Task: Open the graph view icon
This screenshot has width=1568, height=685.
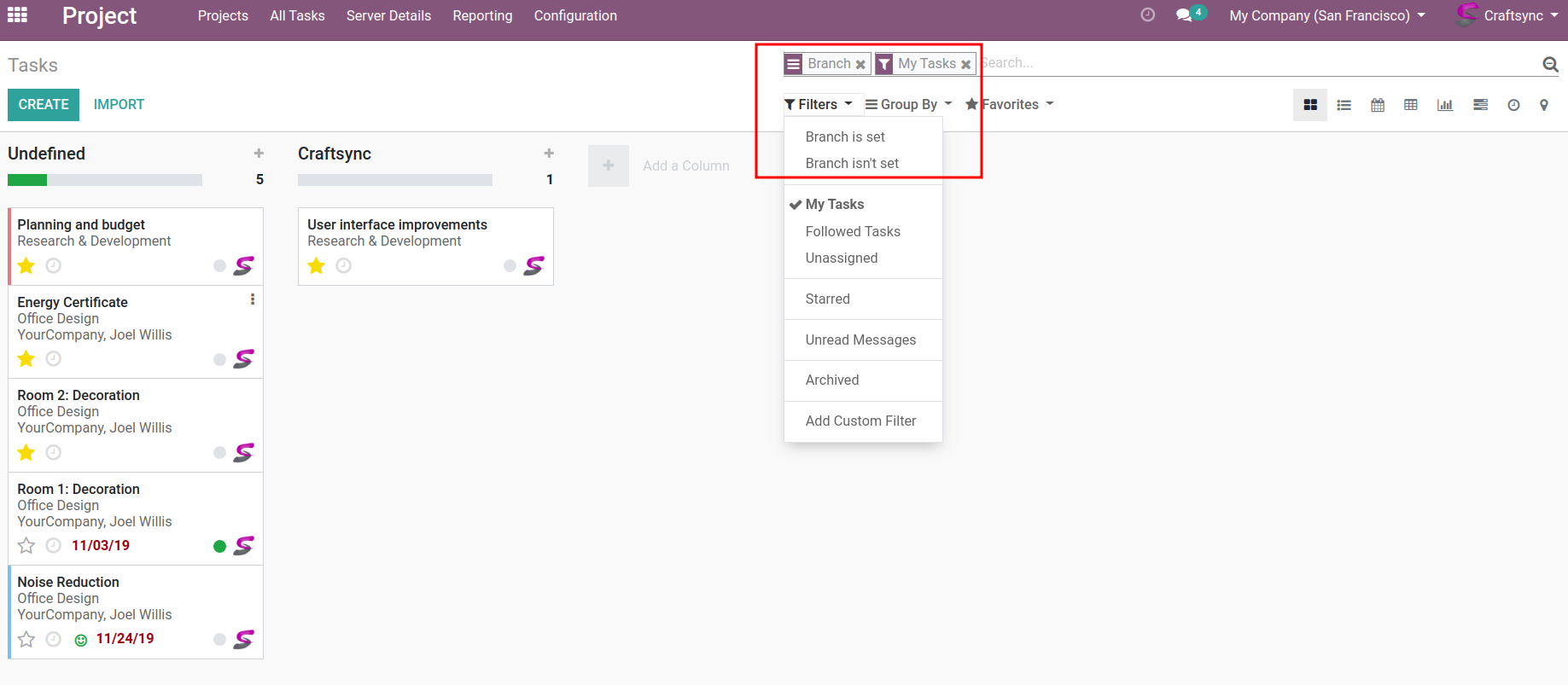Action: pos(1445,105)
